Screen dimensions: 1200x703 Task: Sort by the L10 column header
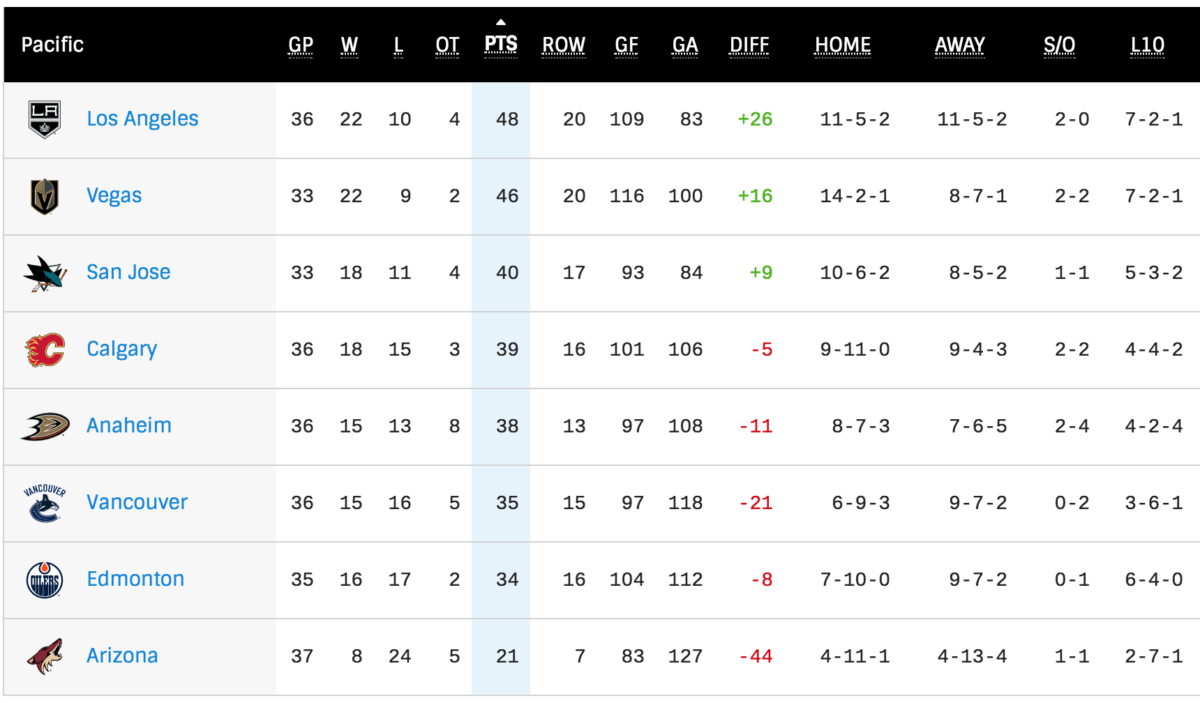click(x=1148, y=45)
